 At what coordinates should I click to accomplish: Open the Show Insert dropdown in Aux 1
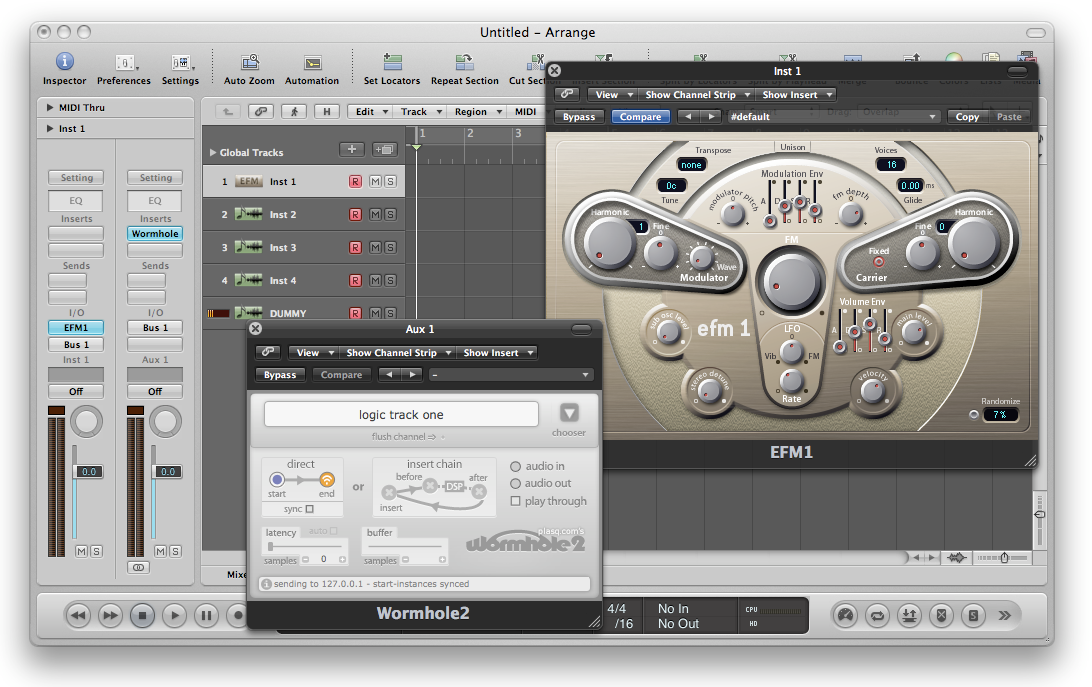pyautogui.click(x=499, y=353)
